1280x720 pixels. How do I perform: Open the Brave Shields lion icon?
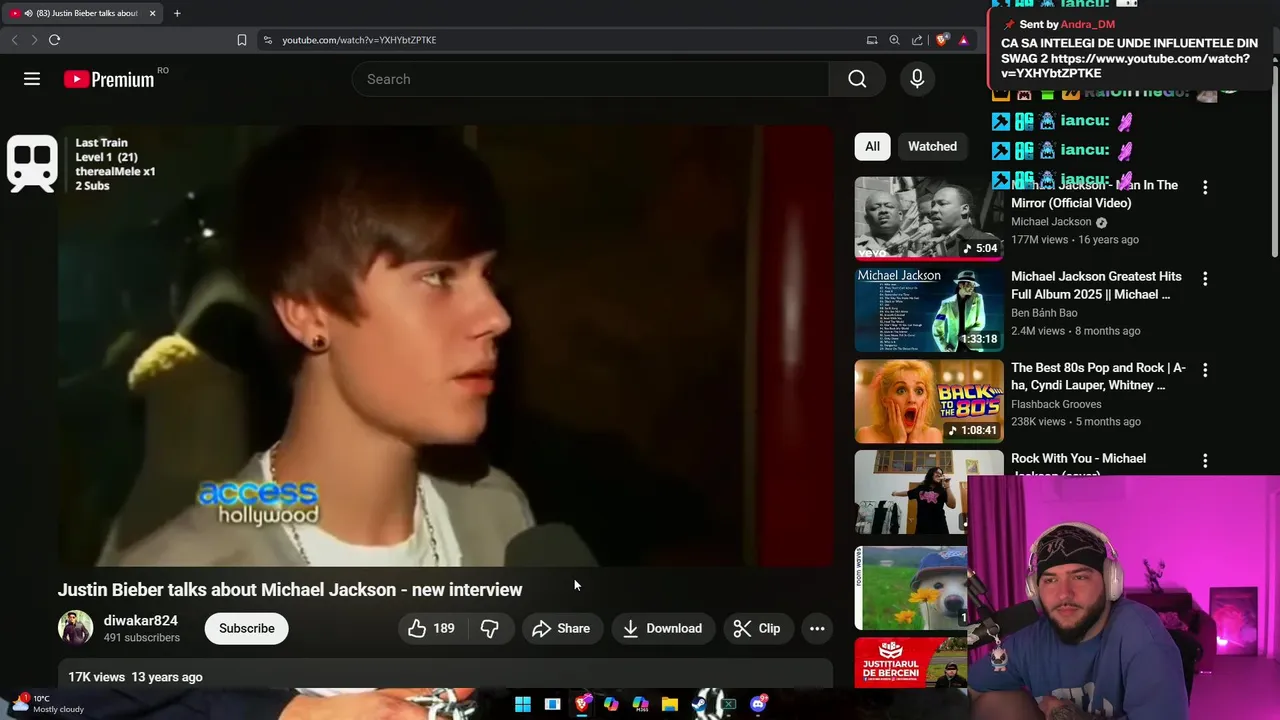tap(941, 40)
